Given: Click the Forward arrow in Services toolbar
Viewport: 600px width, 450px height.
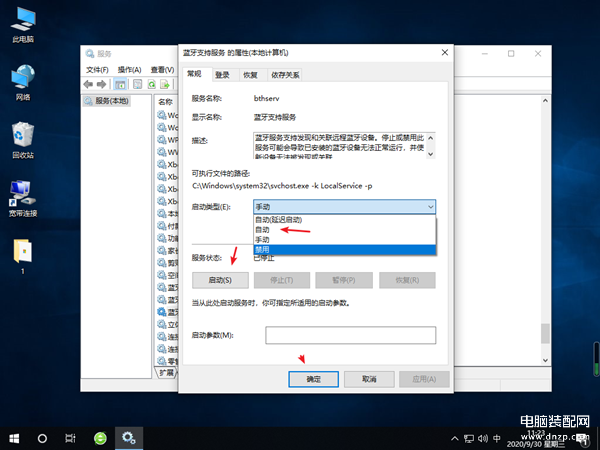Looking at the screenshot, I should 101,84.
